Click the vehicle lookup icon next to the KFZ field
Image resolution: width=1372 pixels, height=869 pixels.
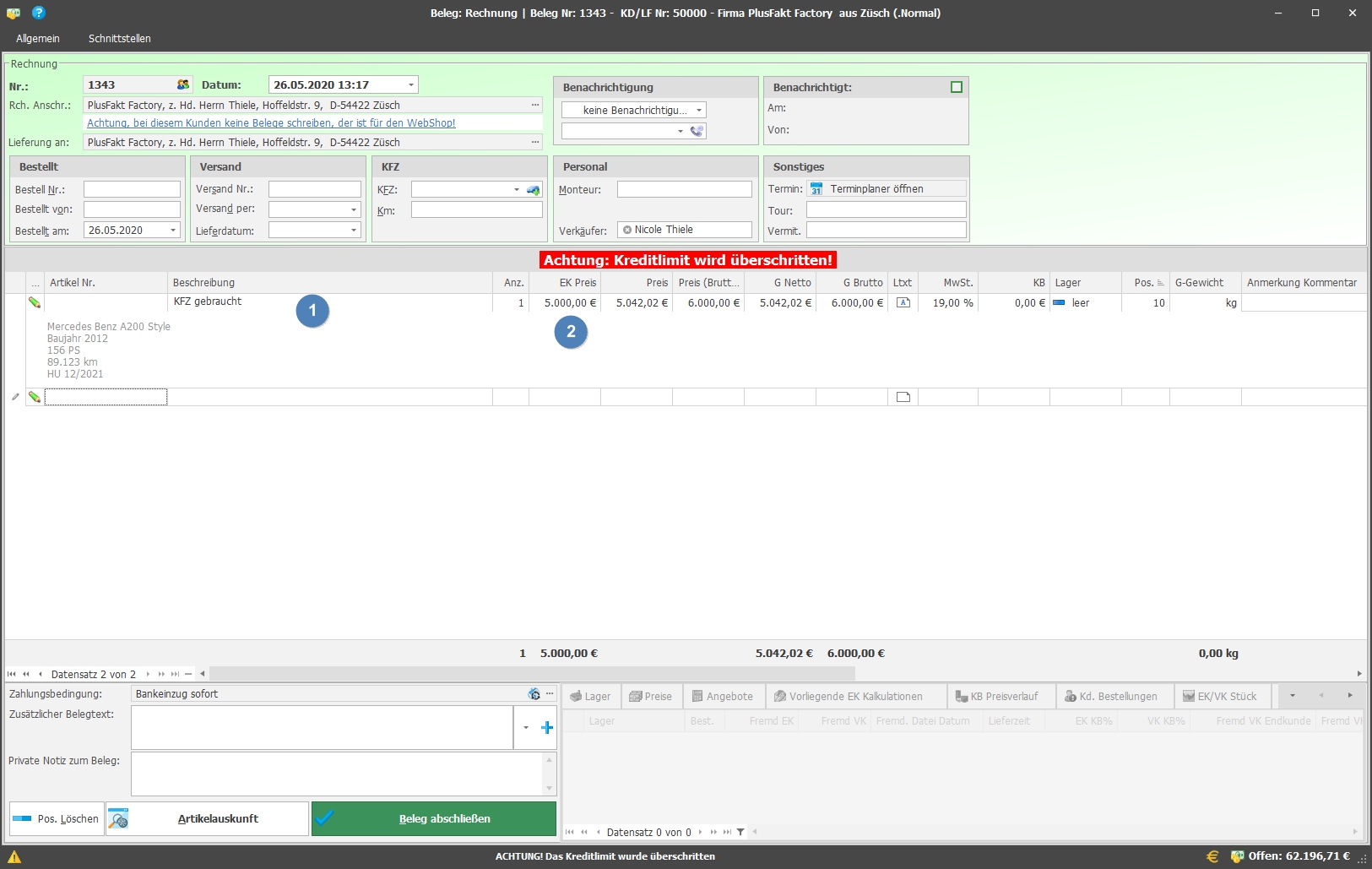[x=533, y=190]
